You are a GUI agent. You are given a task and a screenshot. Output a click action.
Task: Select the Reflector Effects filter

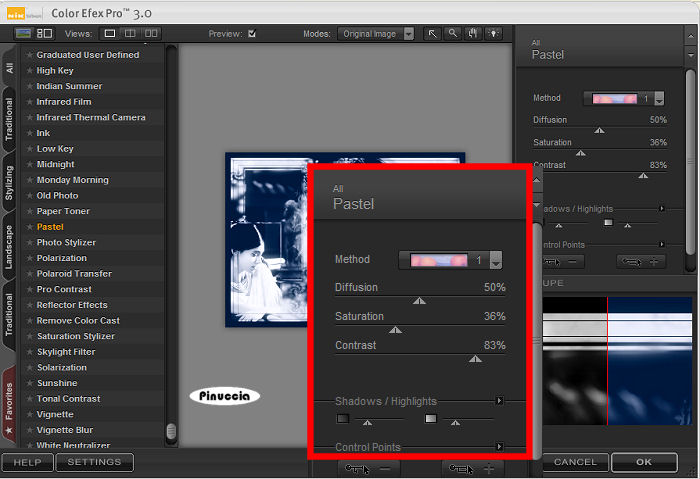coord(72,305)
